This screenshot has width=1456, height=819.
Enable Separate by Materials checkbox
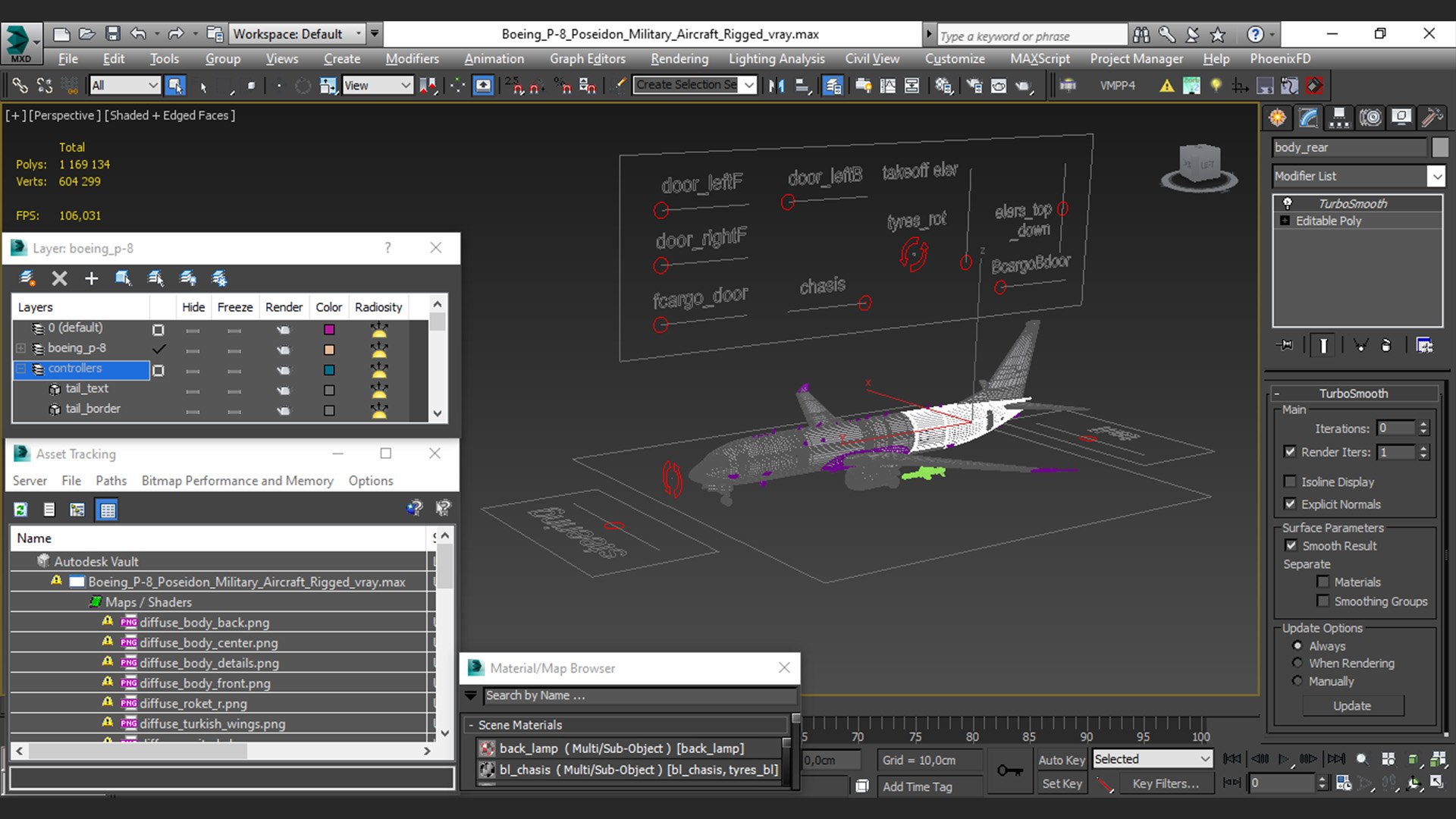pyautogui.click(x=1323, y=582)
